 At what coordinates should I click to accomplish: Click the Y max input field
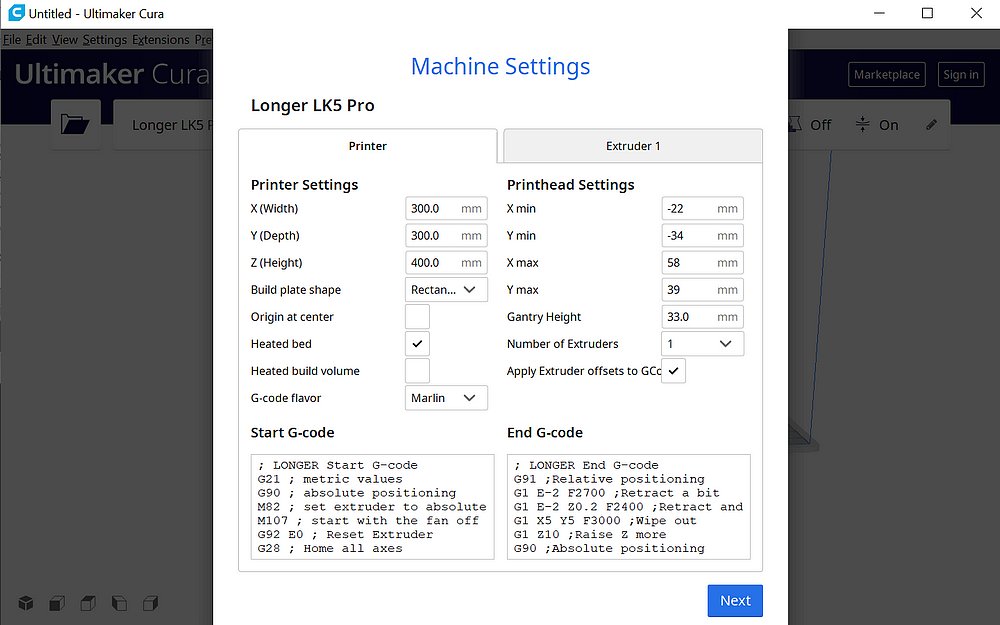(x=702, y=290)
